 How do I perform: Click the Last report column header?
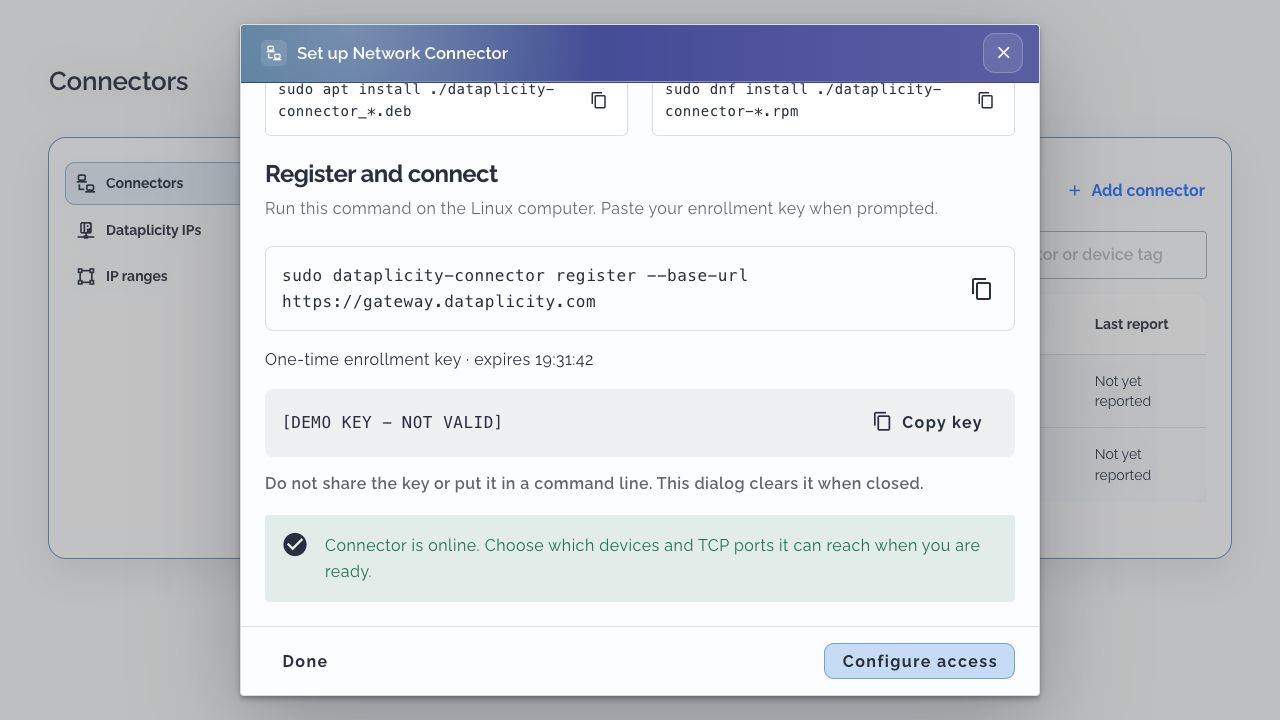1131,324
